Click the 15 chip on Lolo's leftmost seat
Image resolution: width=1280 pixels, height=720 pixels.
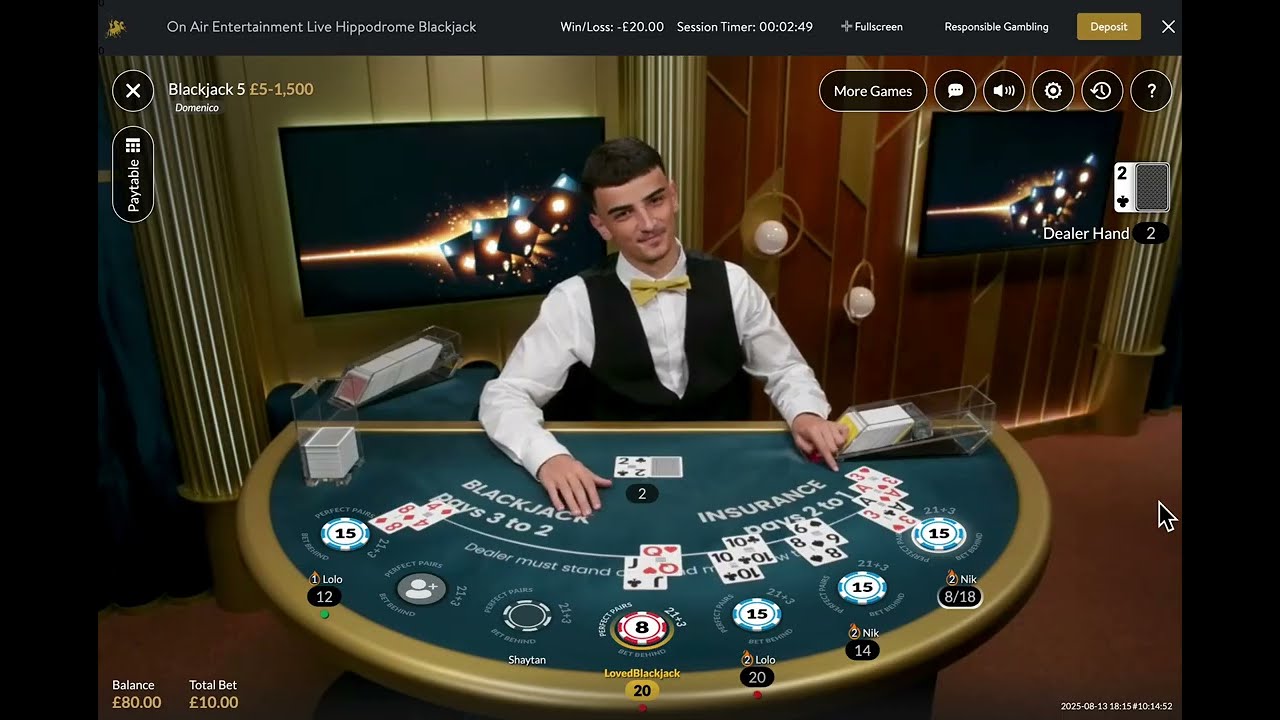click(345, 534)
